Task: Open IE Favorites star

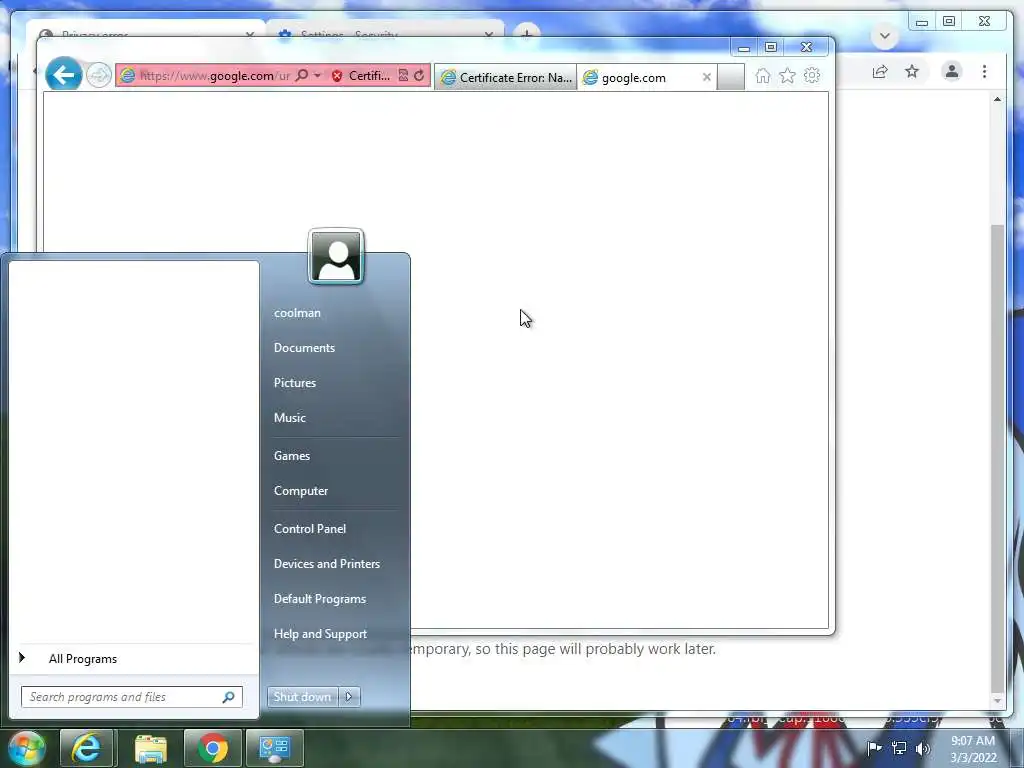Action: (788, 76)
